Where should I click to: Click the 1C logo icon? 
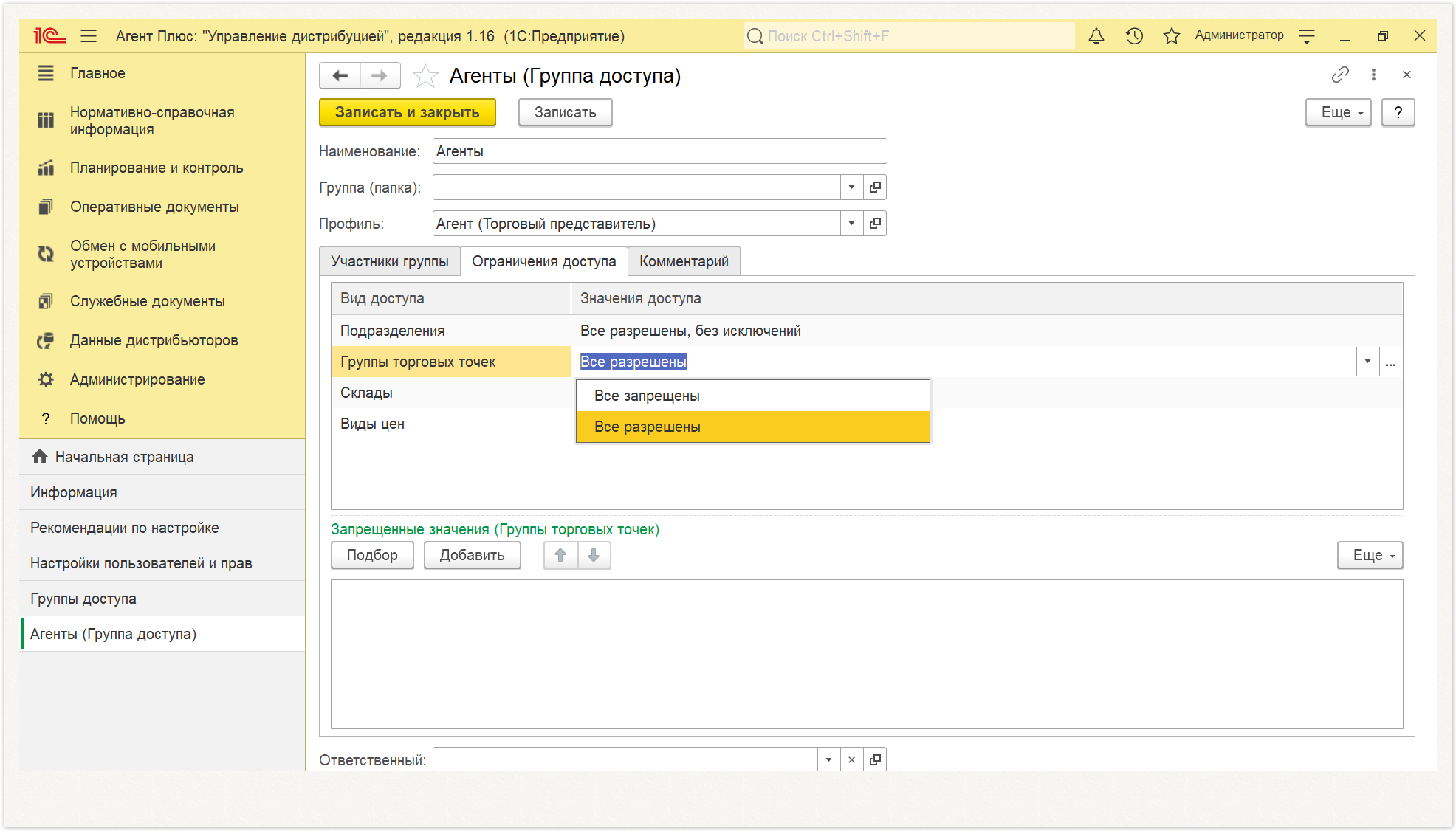49,35
